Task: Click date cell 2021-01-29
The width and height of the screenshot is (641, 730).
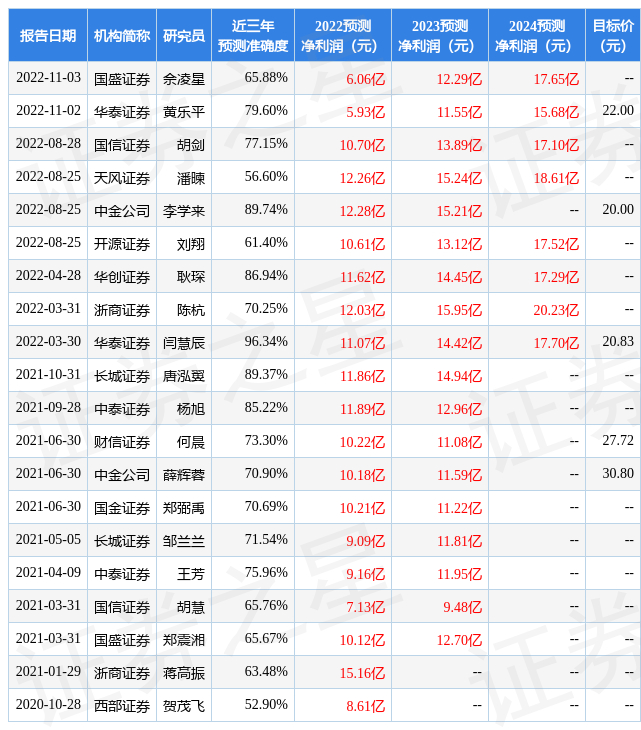Action: click(x=48, y=672)
